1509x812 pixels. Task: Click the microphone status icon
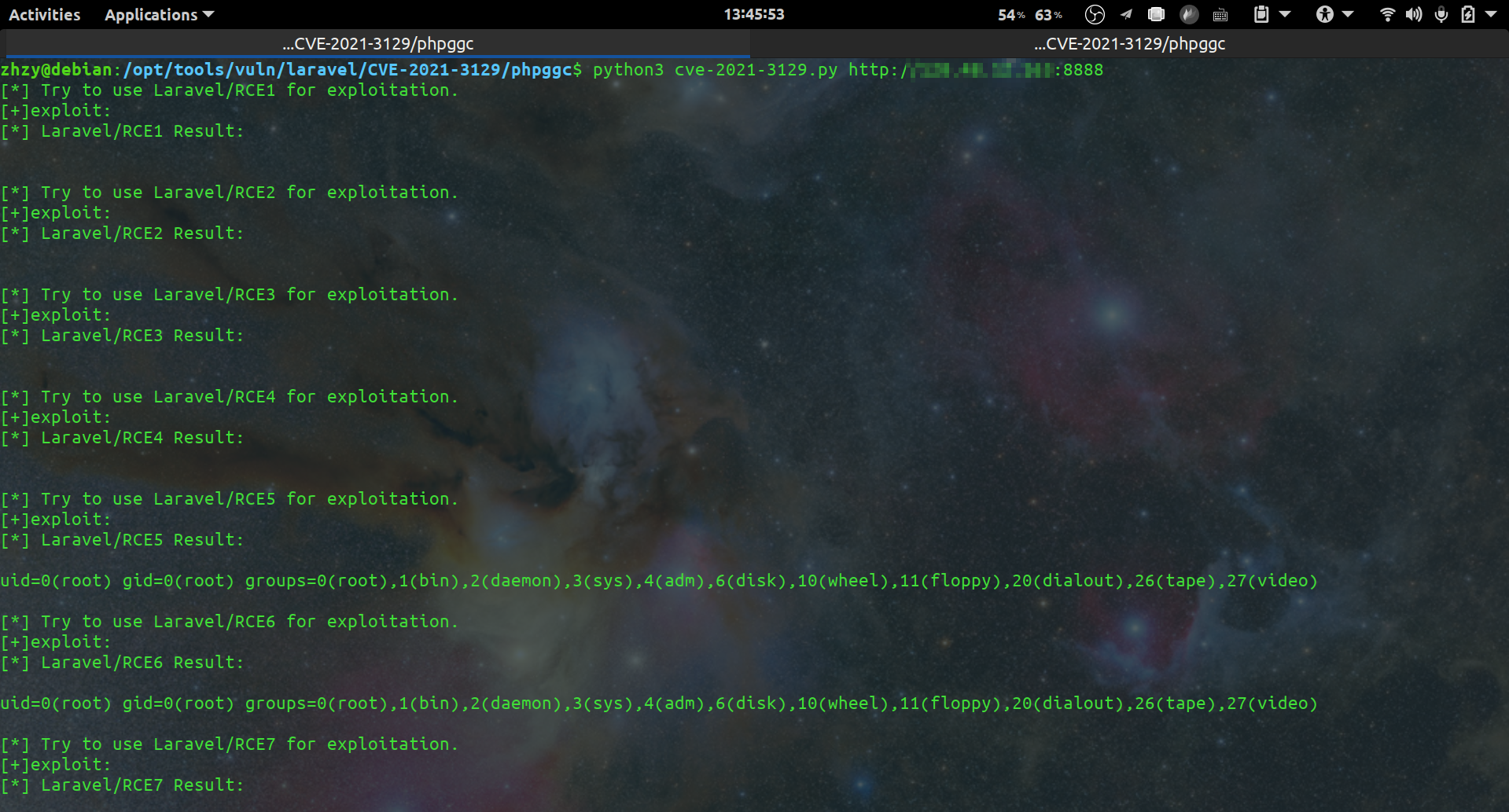pos(1441,14)
